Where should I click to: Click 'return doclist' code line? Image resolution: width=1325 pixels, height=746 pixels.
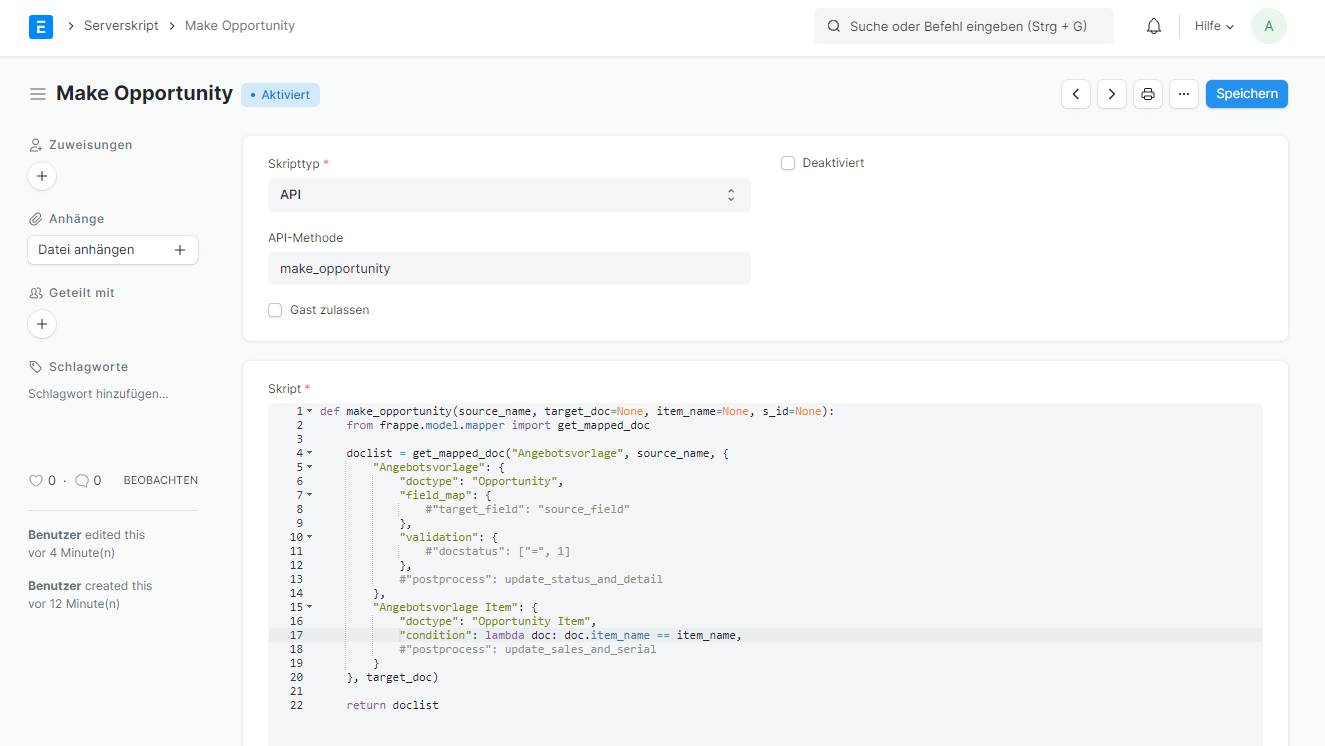point(392,705)
